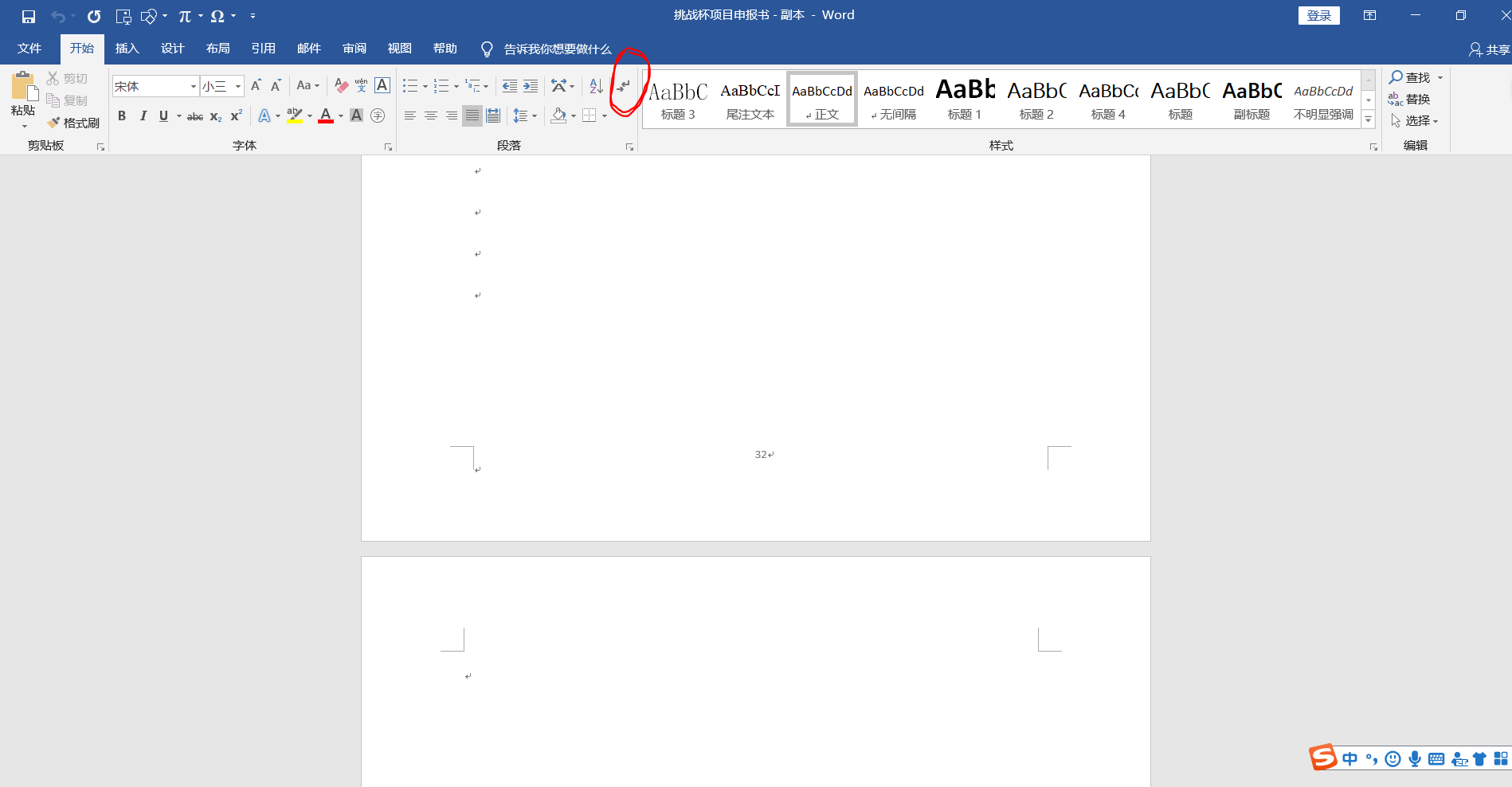This screenshot has width=1512, height=787.
Task: Open the Find (查找) search tool
Action: point(1410,77)
